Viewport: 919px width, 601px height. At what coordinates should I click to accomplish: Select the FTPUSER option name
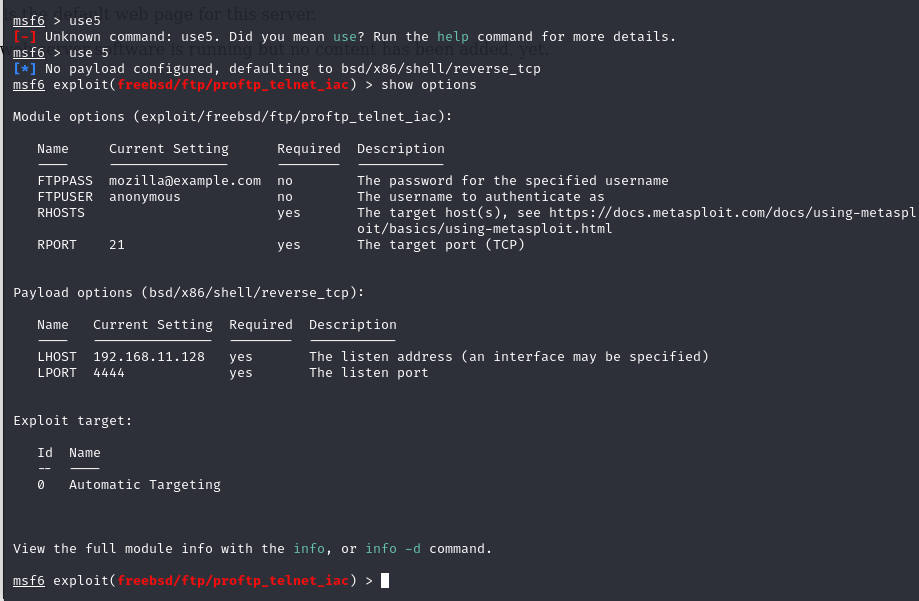point(65,197)
